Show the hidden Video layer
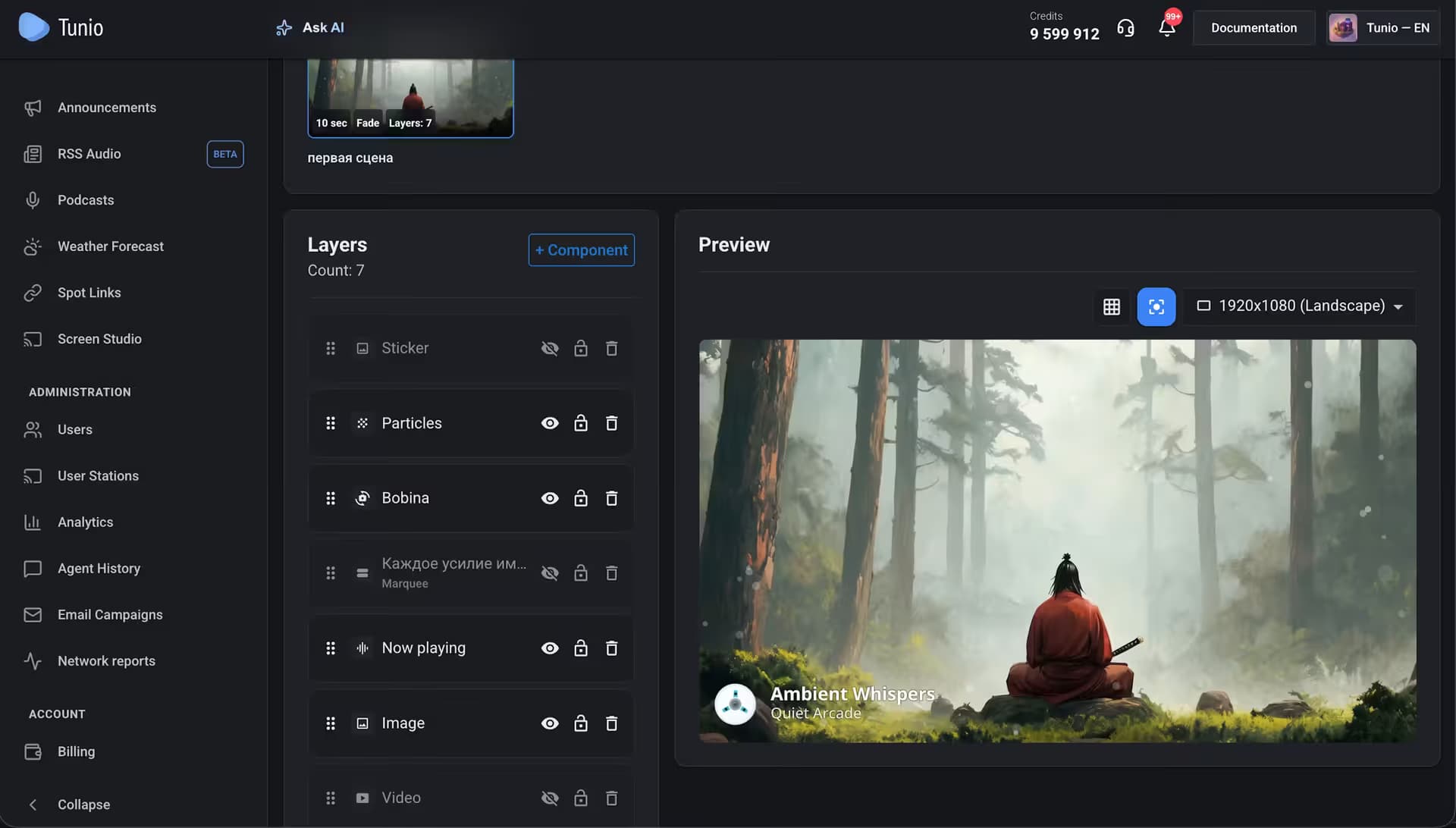Image resolution: width=1456 pixels, height=828 pixels. point(550,798)
